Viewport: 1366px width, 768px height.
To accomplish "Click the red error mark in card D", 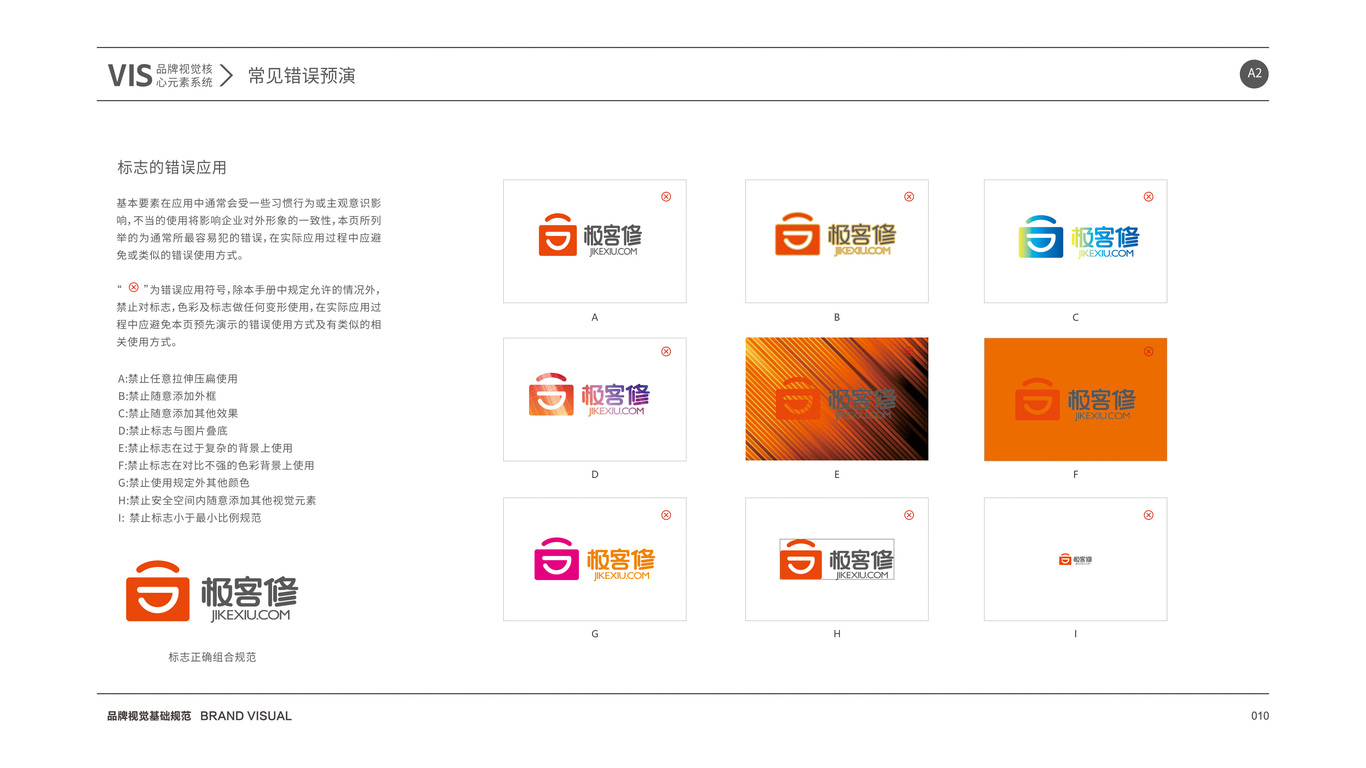I will click(x=666, y=351).
